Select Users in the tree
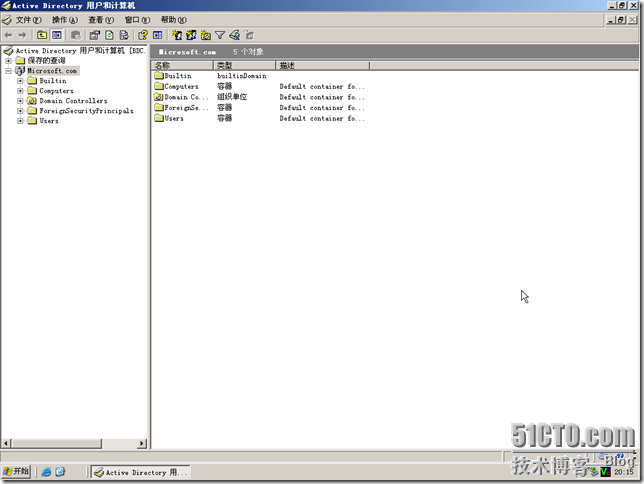 pyautogui.click(x=49, y=121)
